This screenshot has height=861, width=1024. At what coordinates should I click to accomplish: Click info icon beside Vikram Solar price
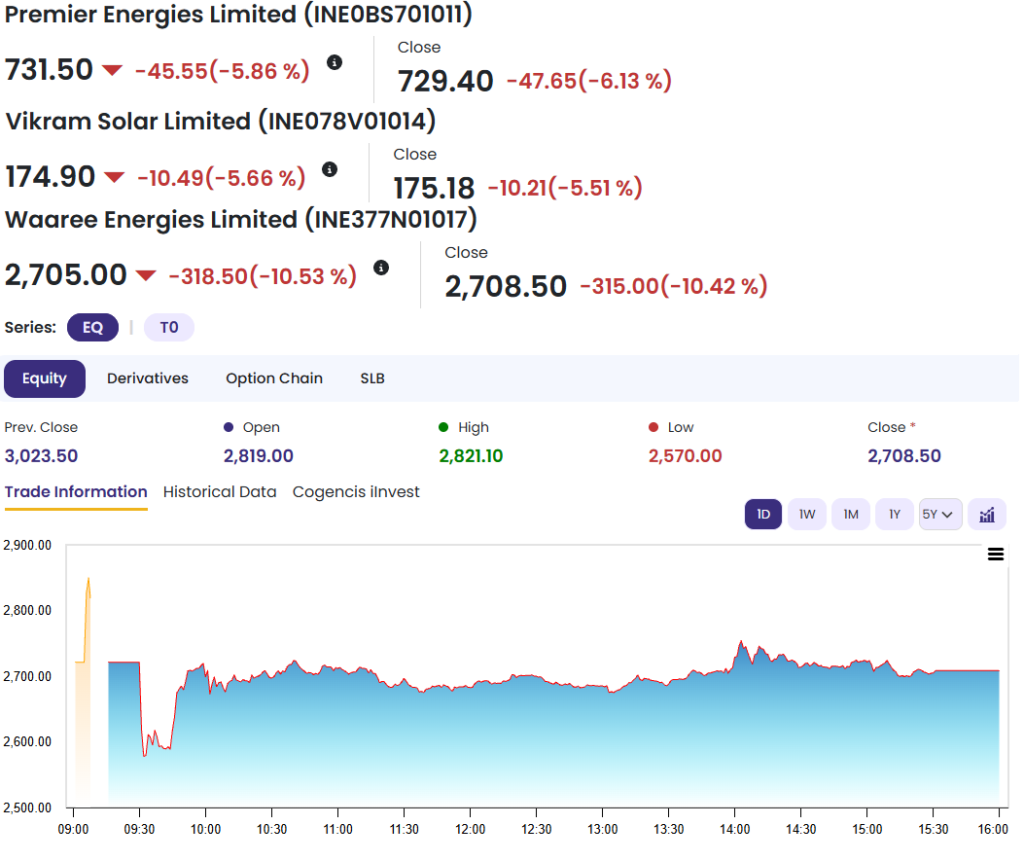click(x=330, y=169)
